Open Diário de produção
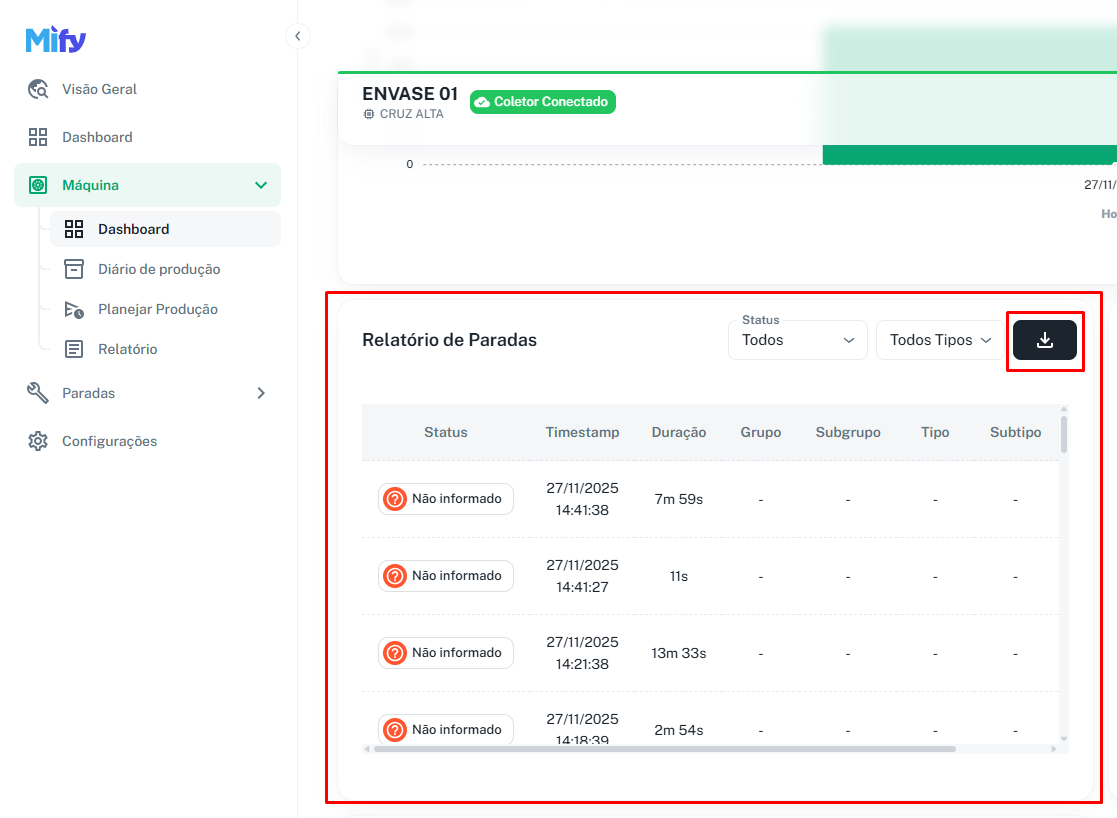 [158, 269]
